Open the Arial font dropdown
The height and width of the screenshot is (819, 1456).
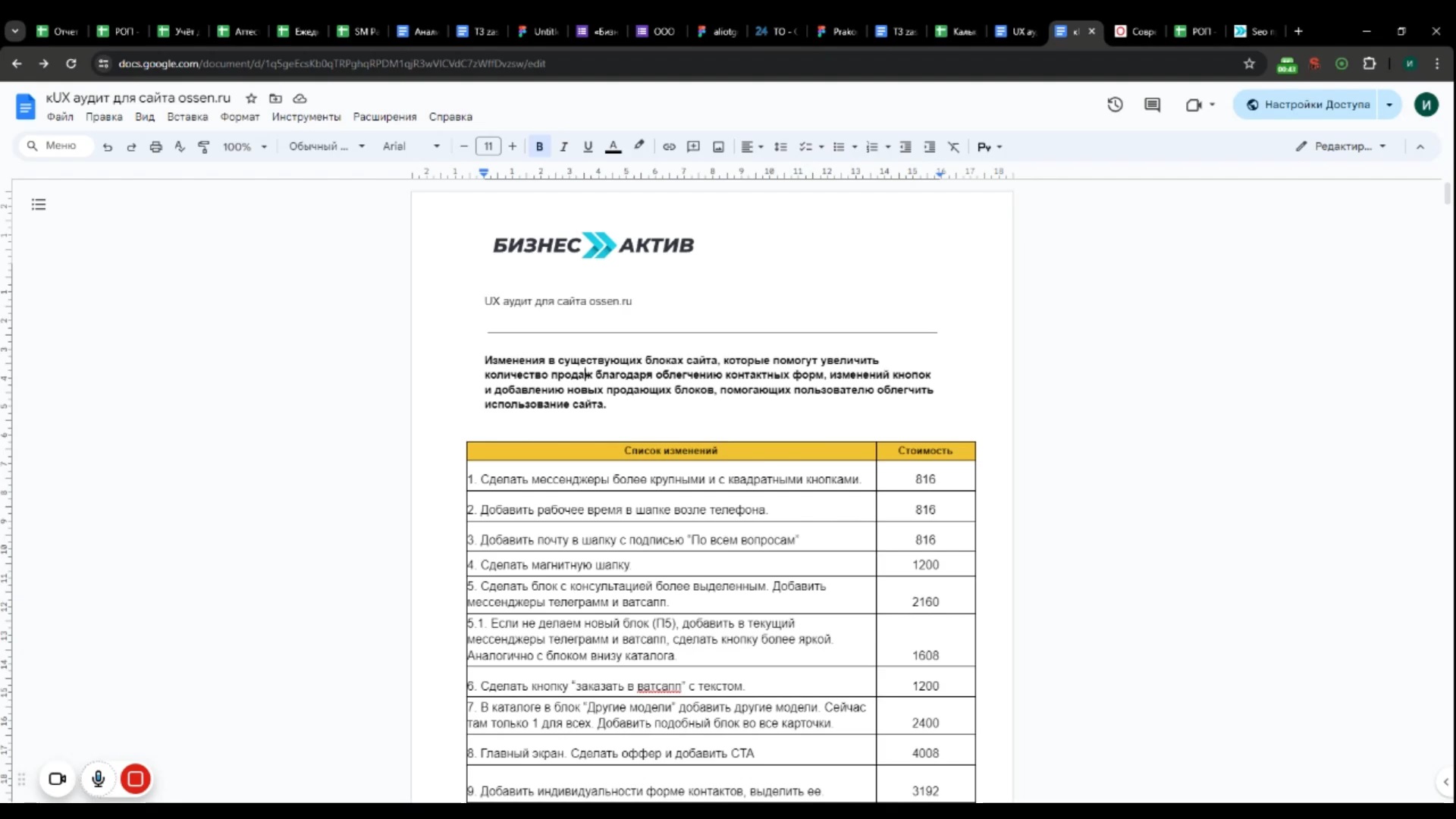click(x=411, y=147)
